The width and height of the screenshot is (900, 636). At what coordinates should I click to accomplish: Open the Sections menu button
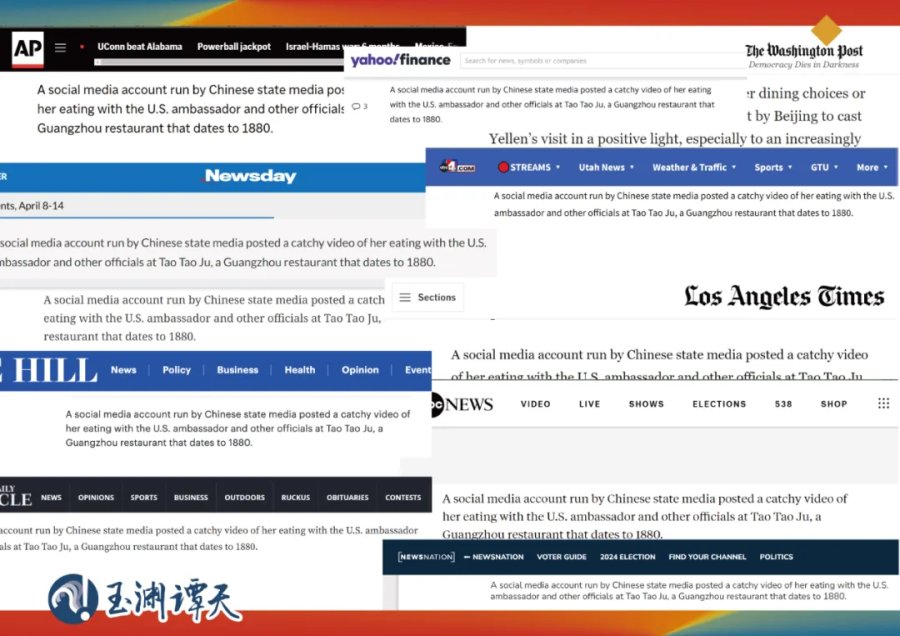(x=427, y=297)
